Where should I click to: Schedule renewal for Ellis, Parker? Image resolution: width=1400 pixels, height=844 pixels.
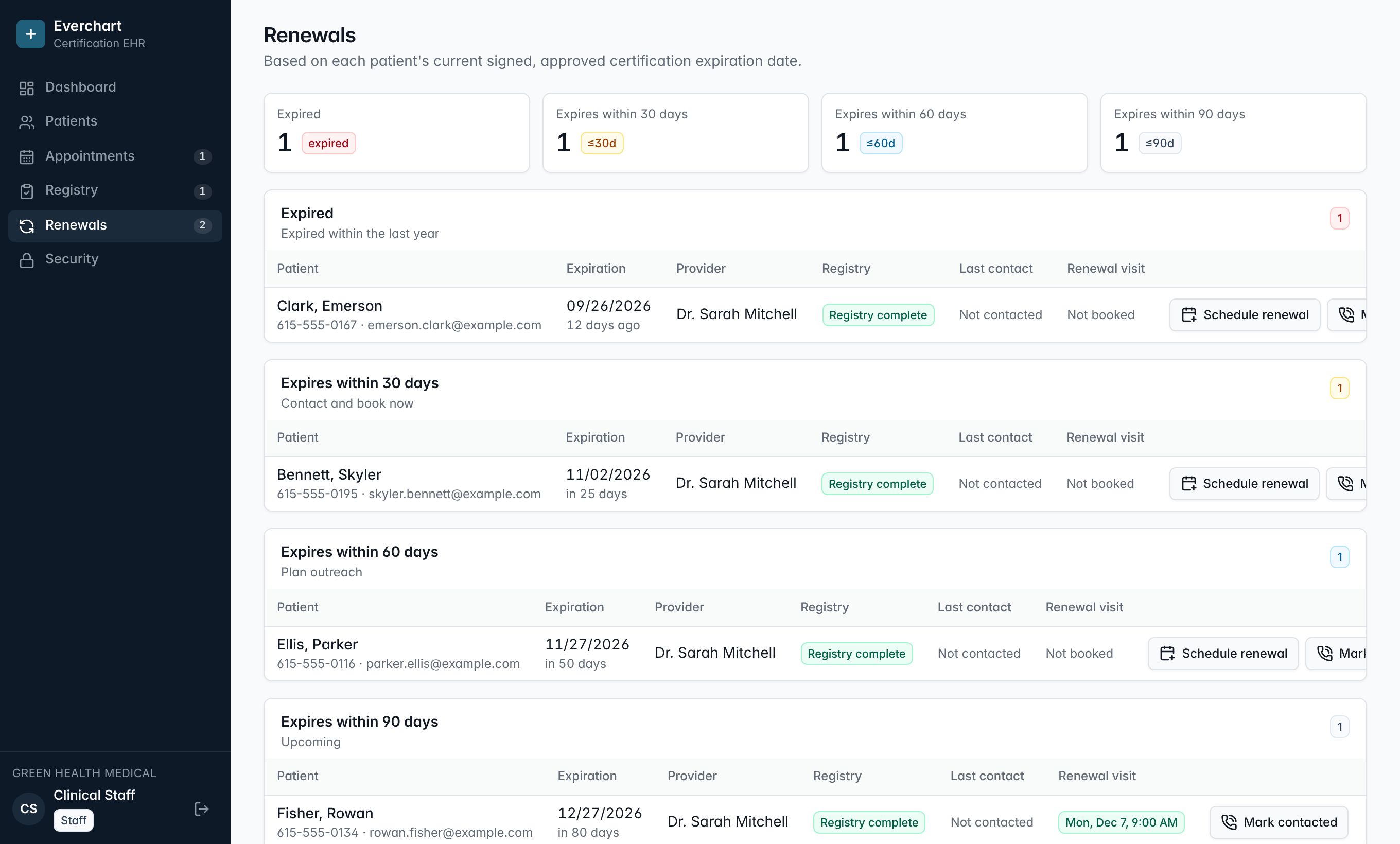pyautogui.click(x=1223, y=653)
